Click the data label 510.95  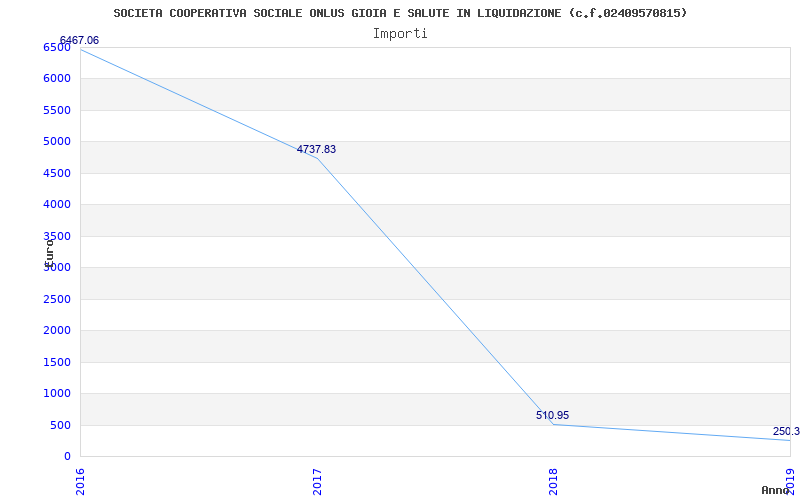coord(552,415)
